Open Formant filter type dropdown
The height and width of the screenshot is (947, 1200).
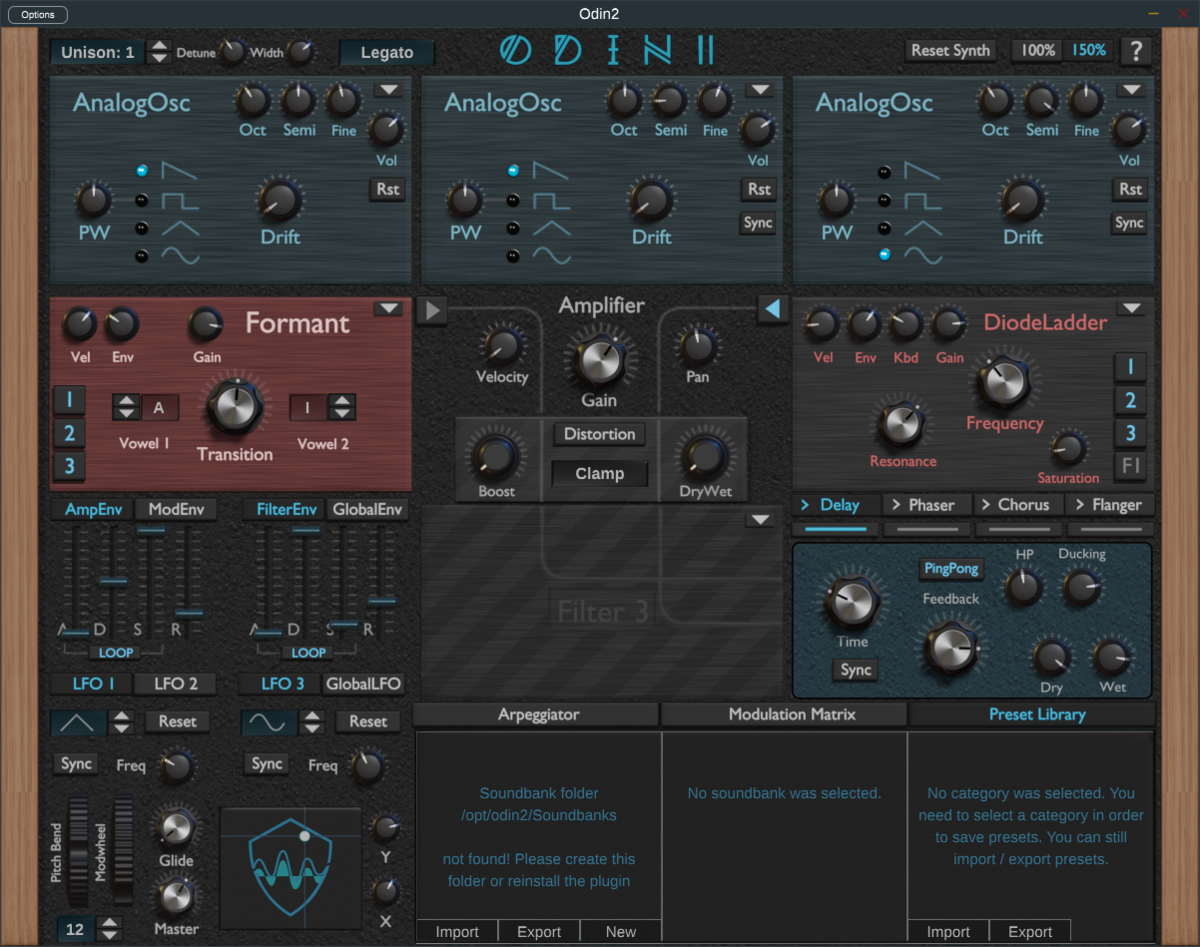(x=389, y=309)
